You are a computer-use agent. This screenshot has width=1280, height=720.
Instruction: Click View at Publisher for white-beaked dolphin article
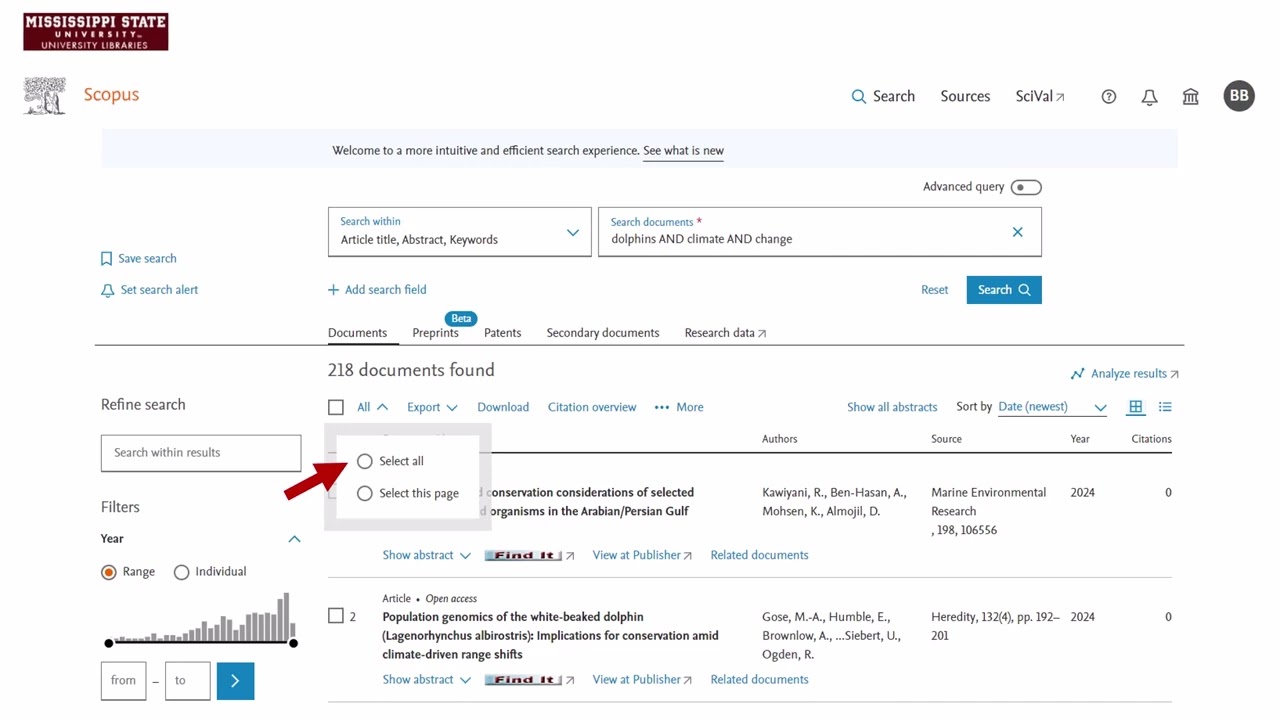point(642,680)
